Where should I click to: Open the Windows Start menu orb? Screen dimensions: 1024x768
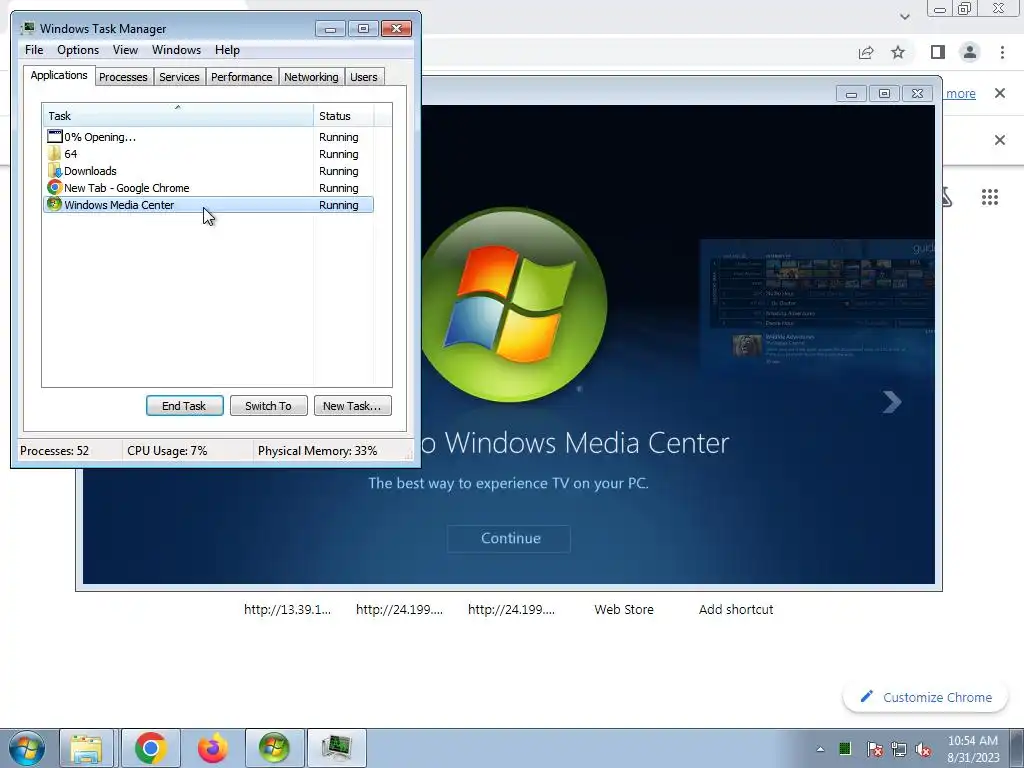[27, 748]
